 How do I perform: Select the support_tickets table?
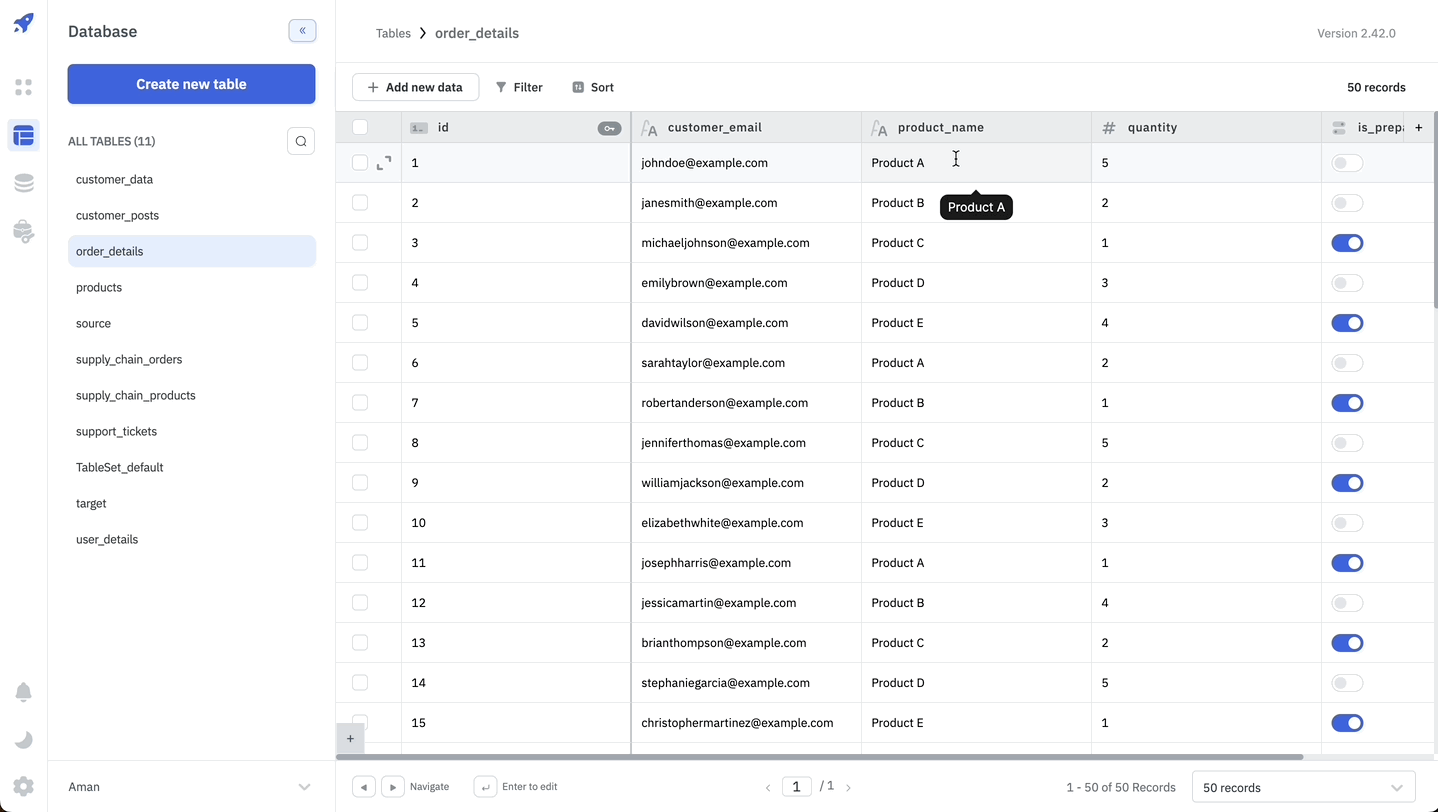pos(116,431)
